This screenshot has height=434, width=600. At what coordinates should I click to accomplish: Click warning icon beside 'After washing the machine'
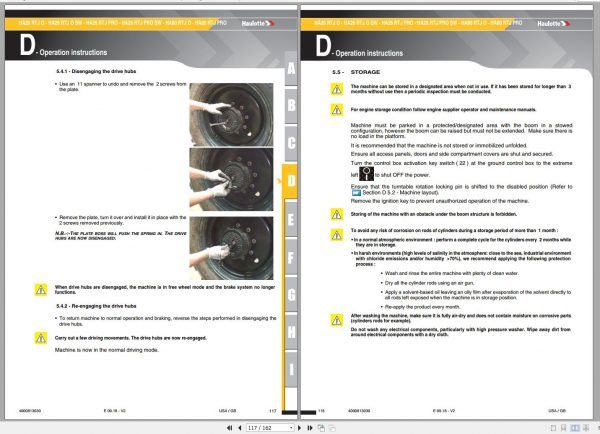(337, 320)
